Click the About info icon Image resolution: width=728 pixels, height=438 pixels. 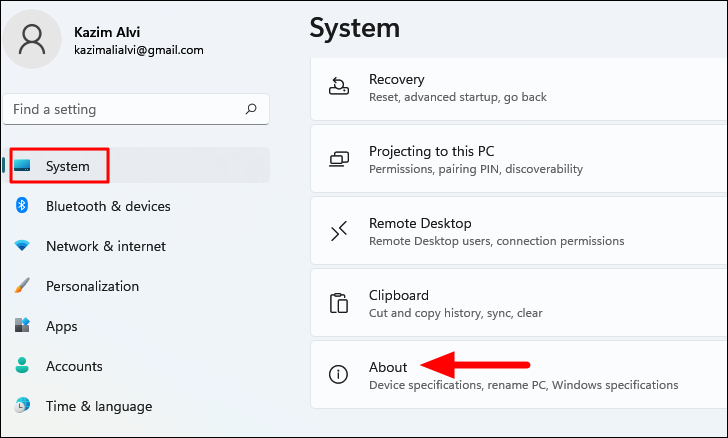(340, 375)
